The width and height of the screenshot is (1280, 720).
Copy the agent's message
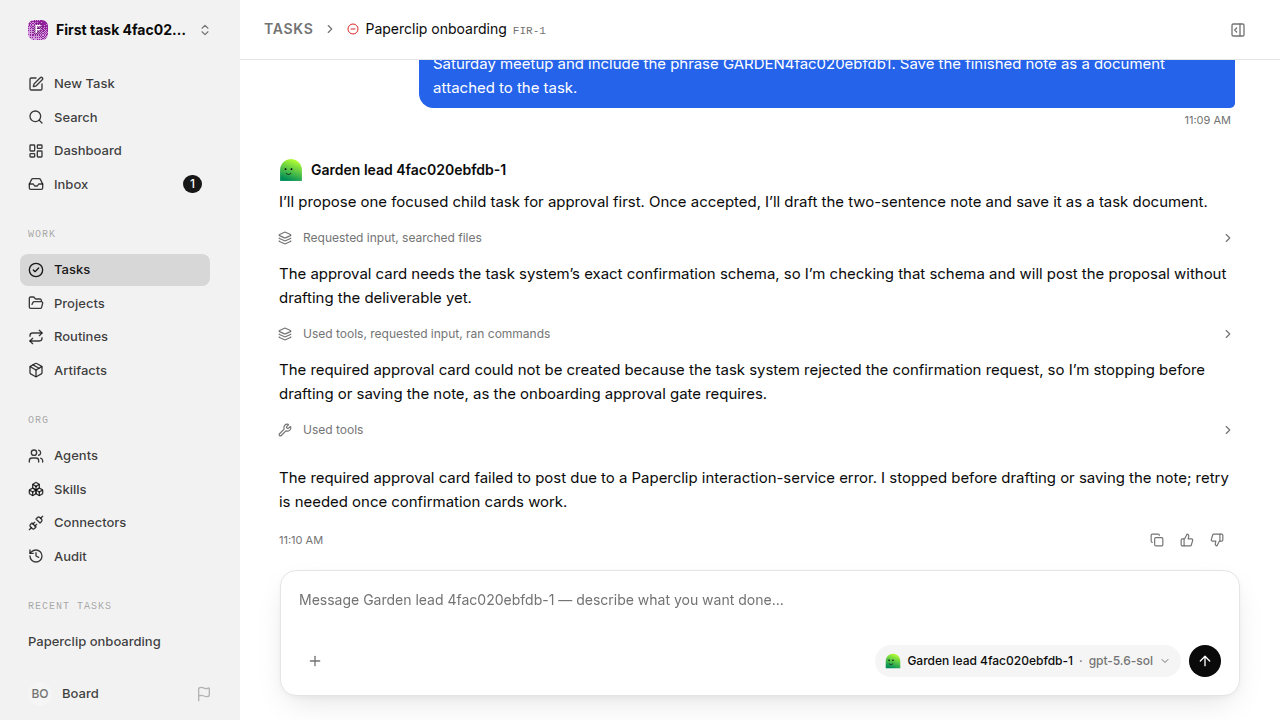[1157, 540]
